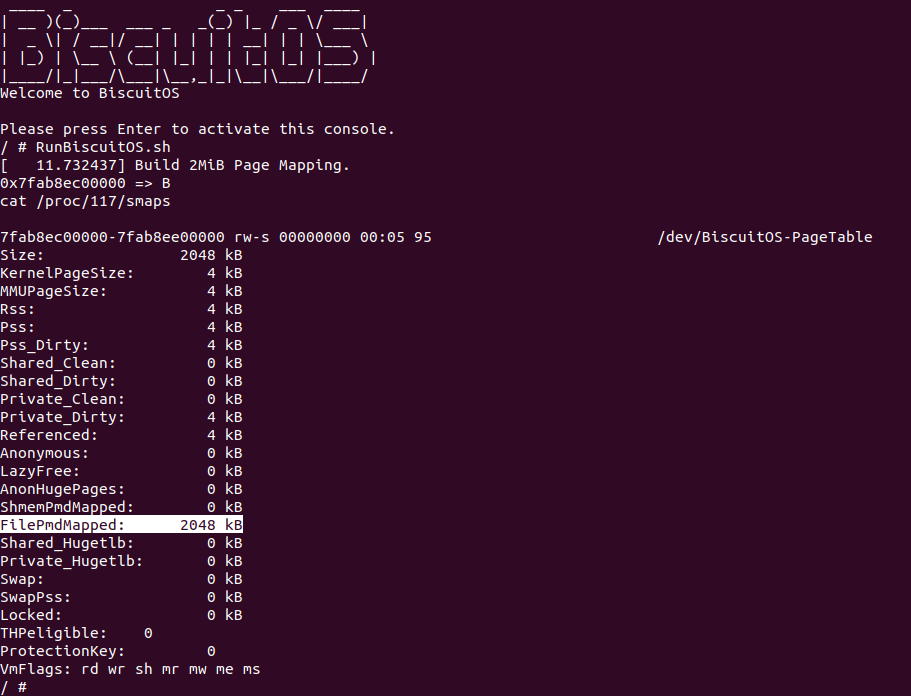The width and height of the screenshot is (911, 696).
Task: Click the 'cat /proc/117/smaps' command line
Action: [85, 201]
